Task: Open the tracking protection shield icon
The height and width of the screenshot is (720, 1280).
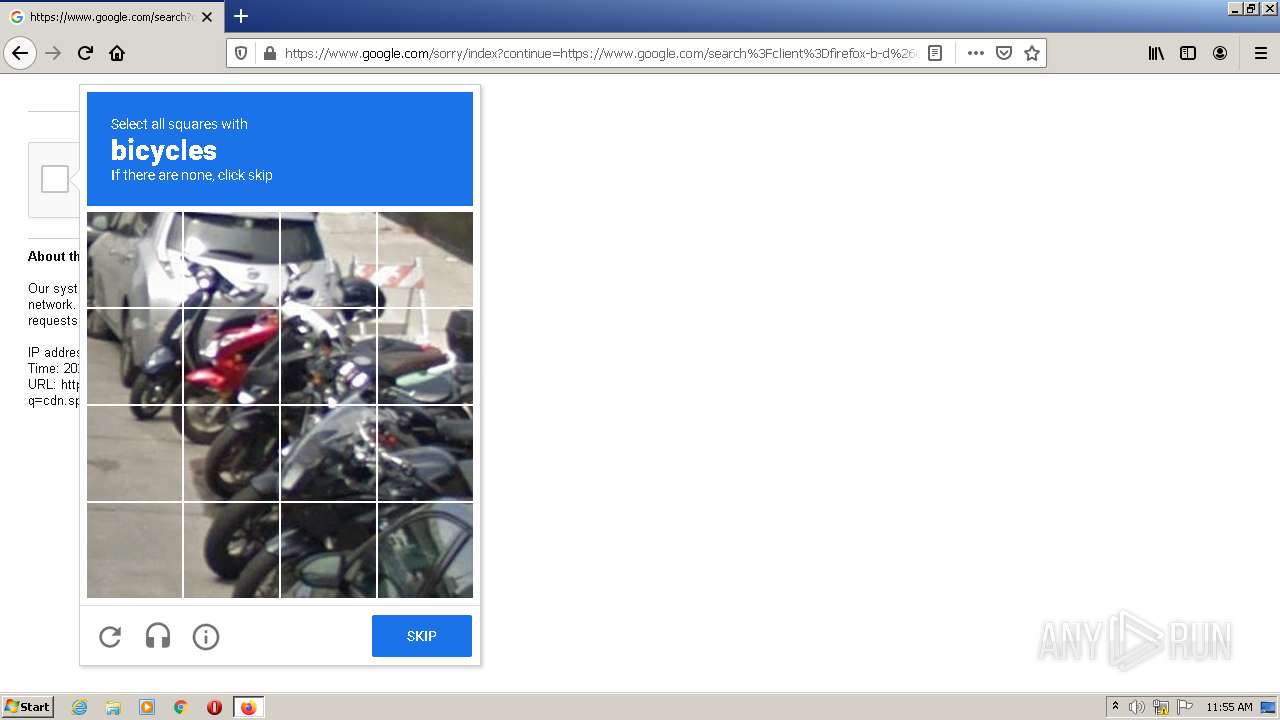Action: (242, 53)
